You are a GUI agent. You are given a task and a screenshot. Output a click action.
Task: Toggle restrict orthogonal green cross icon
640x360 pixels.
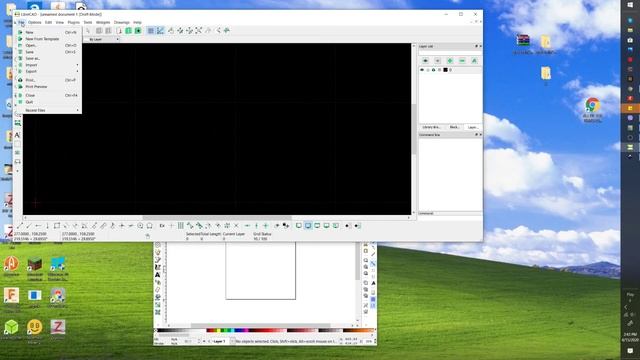click(x=266, y=226)
